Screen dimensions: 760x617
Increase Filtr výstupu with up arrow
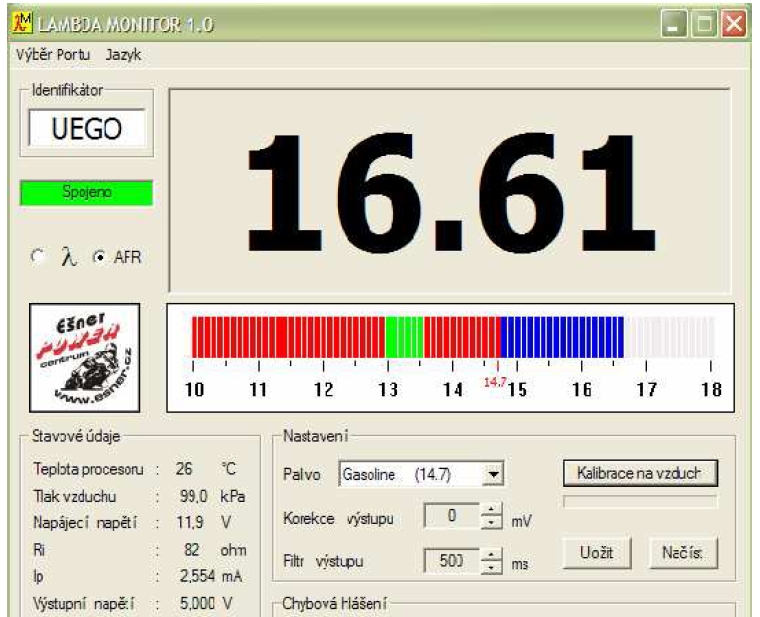coord(491,554)
